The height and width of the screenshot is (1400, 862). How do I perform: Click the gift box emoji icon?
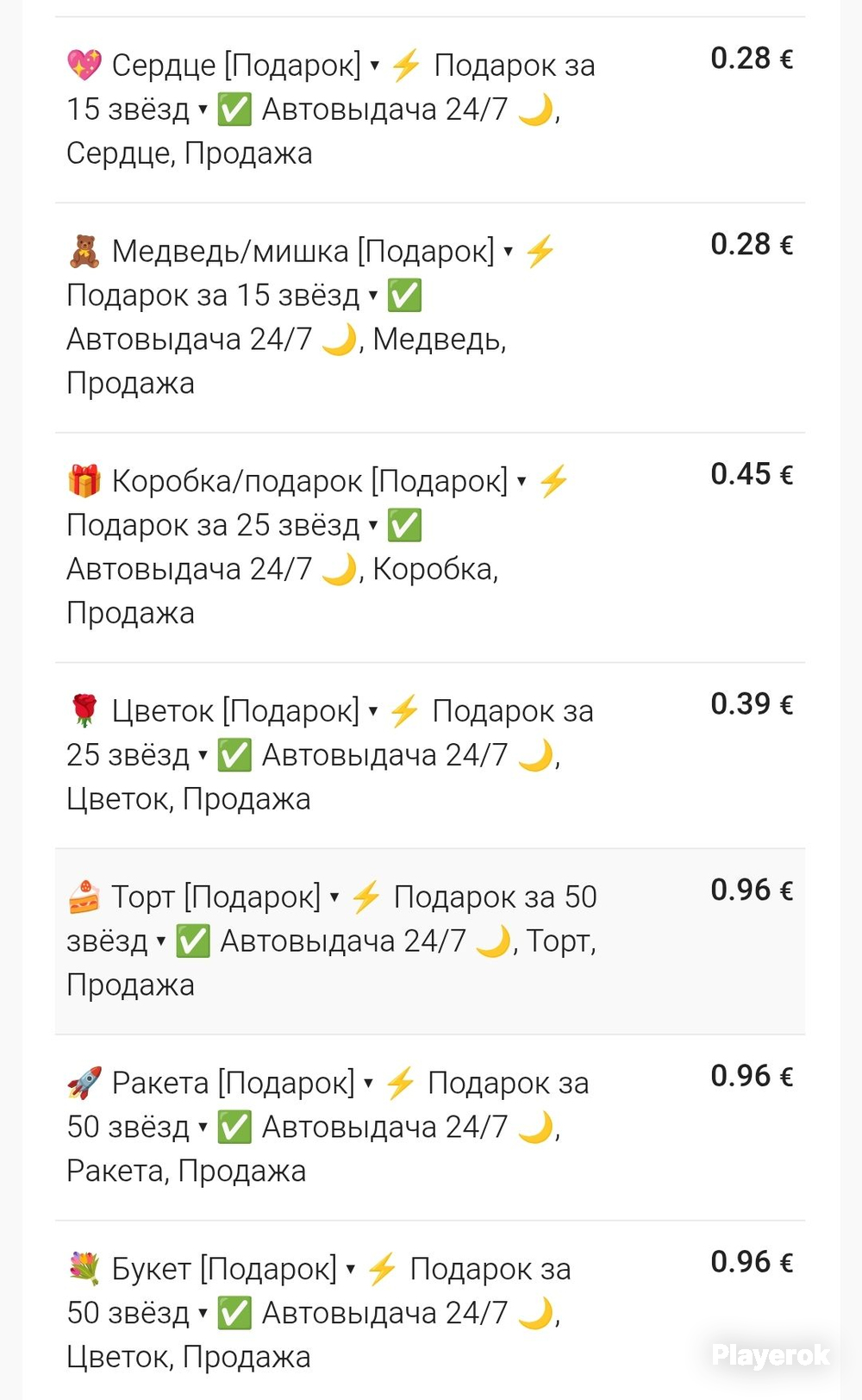[84, 481]
